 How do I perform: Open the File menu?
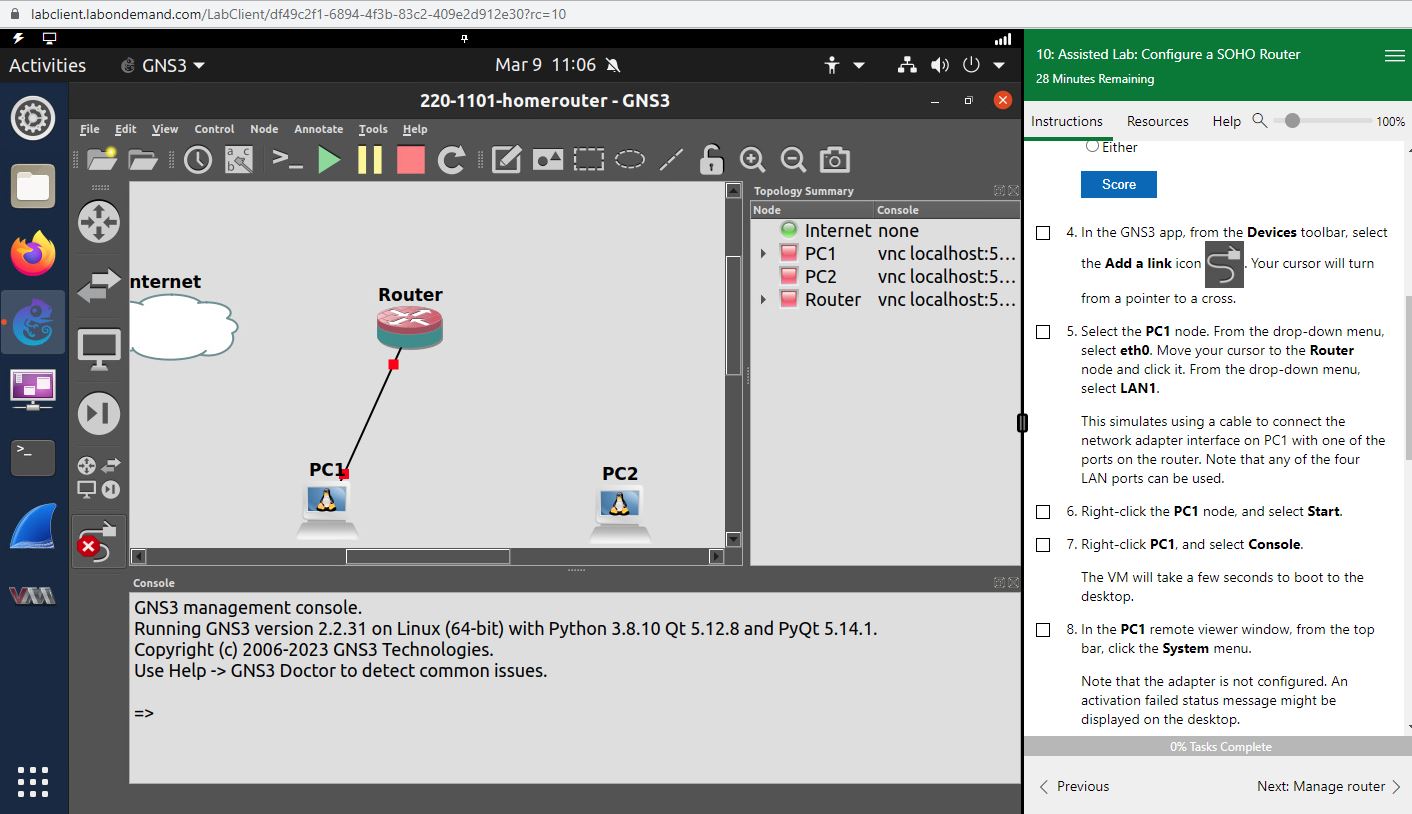90,129
